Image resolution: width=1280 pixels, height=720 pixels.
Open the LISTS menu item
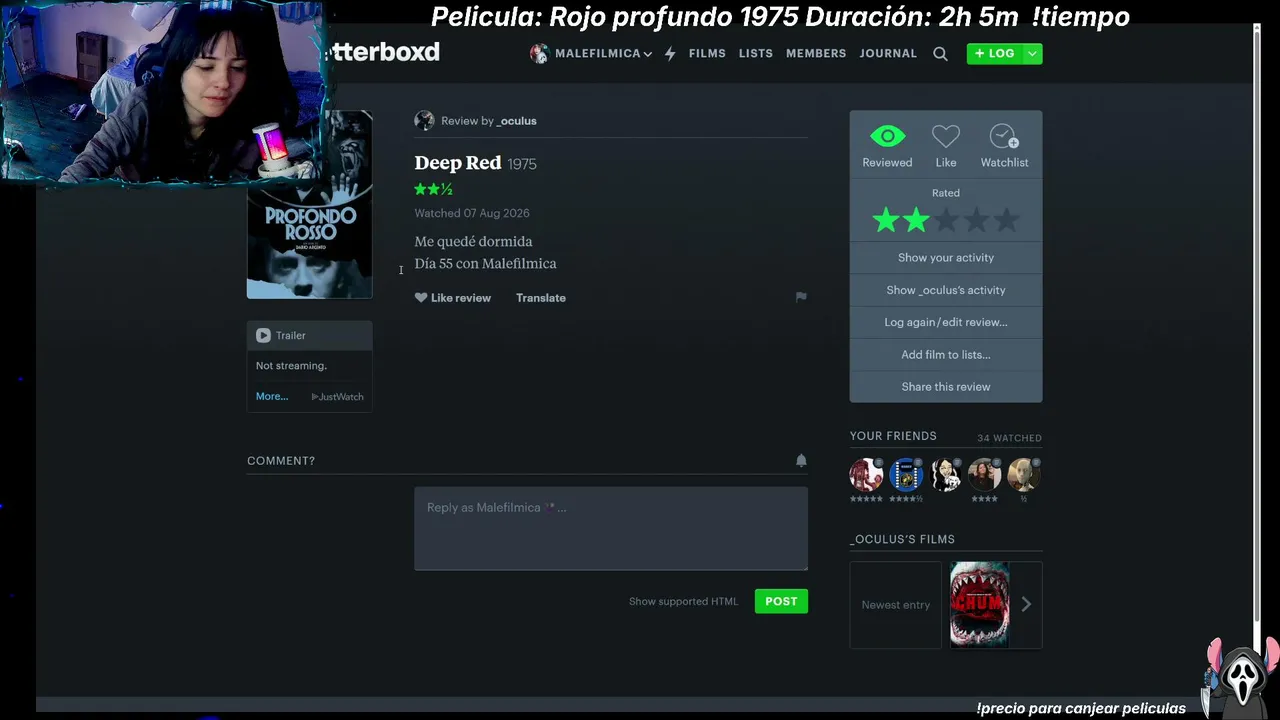point(756,54)
